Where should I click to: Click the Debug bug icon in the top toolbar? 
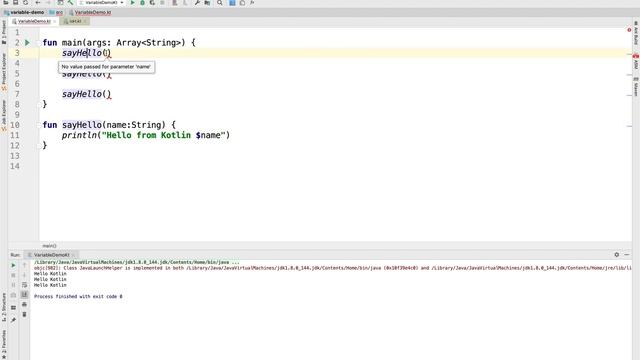coord(142,2)
